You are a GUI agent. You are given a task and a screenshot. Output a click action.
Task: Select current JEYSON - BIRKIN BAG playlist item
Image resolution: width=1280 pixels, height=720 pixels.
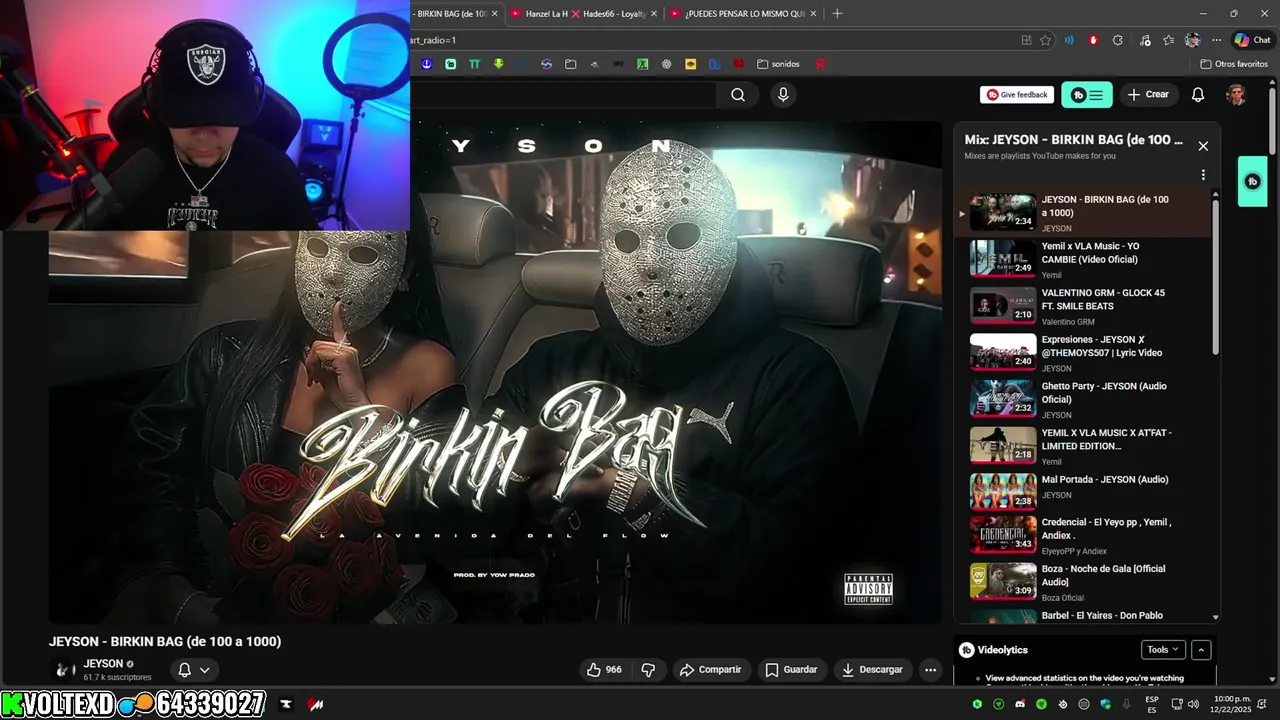pyautogui.click(x=1085, y=213)
